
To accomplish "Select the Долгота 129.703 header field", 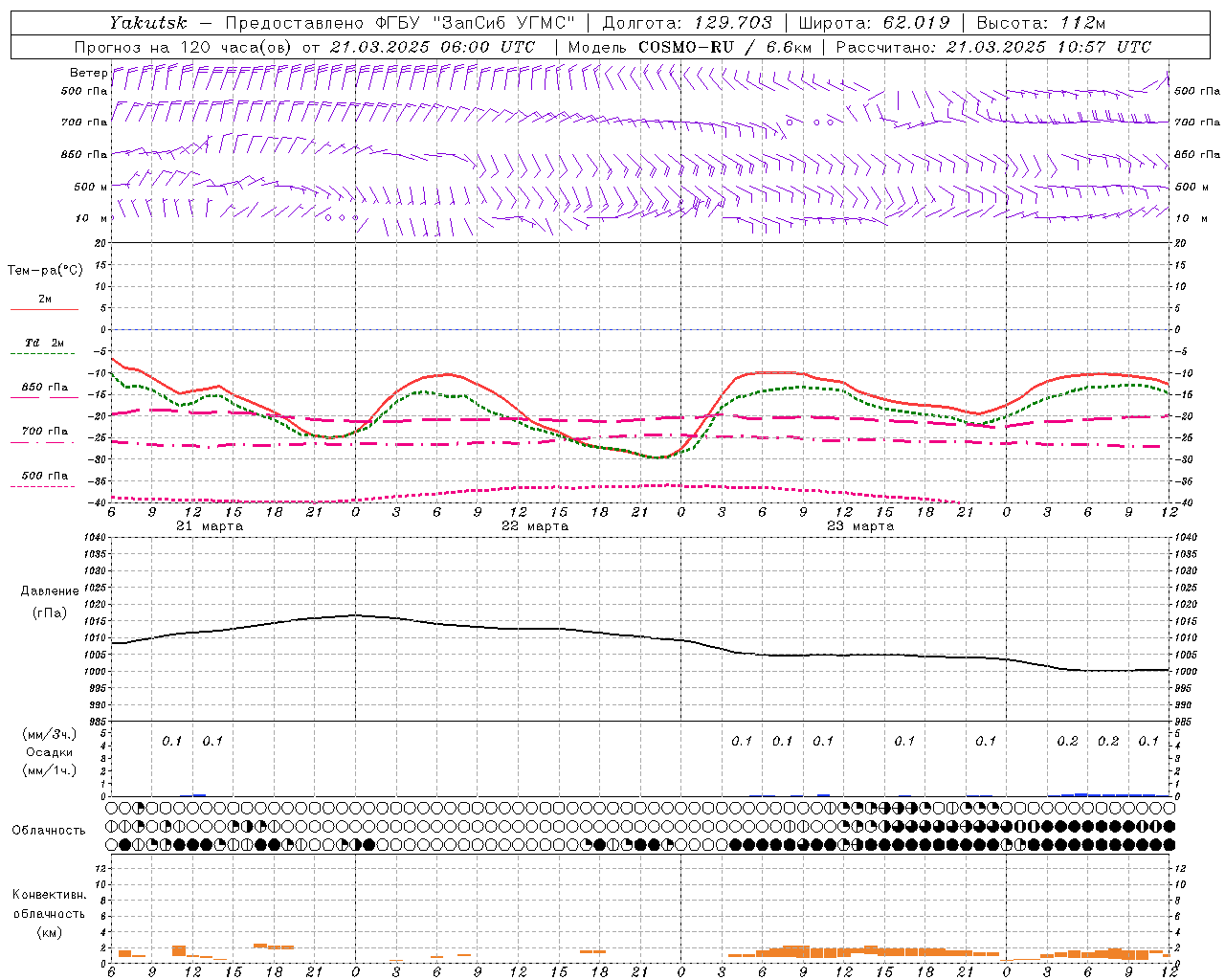I will pos(687,23).
